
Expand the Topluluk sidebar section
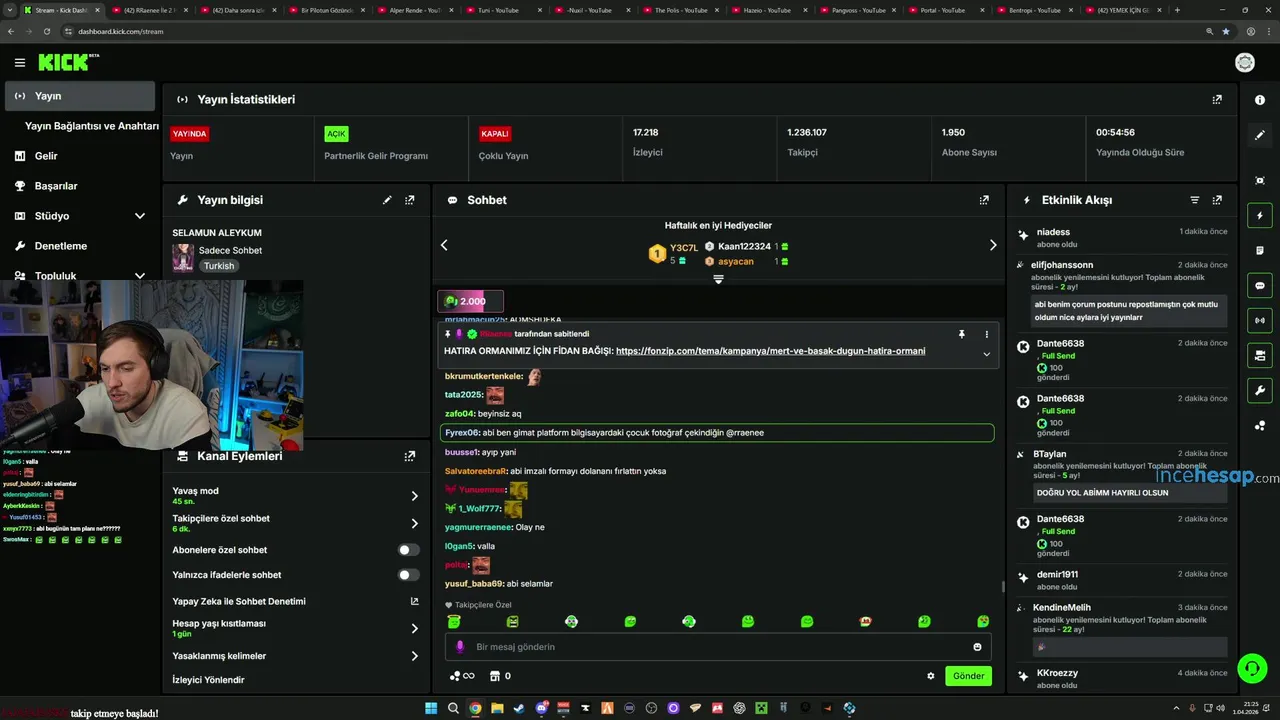coord(140,276)
